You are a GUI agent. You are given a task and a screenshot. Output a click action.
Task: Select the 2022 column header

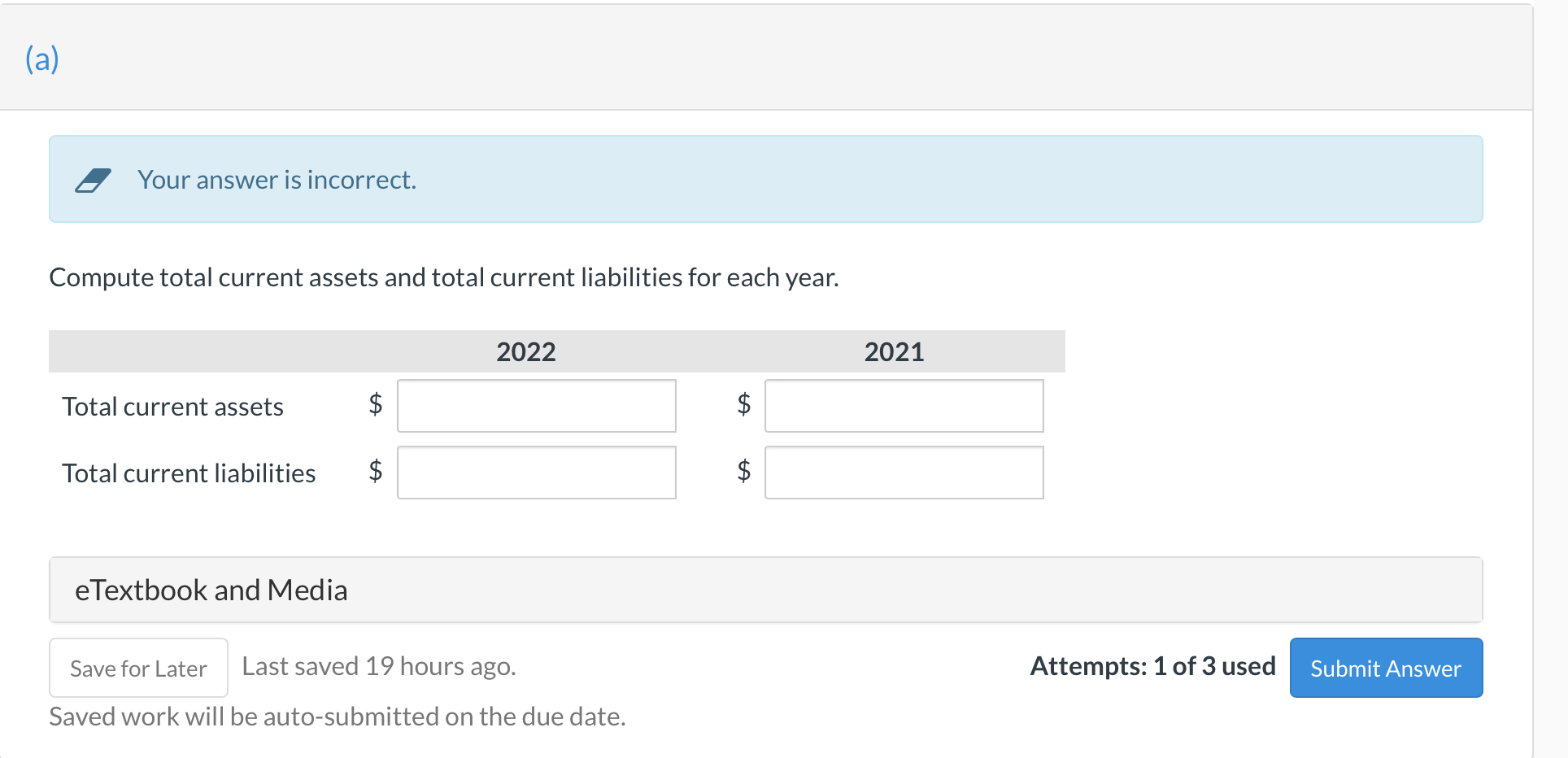[525, 351]
